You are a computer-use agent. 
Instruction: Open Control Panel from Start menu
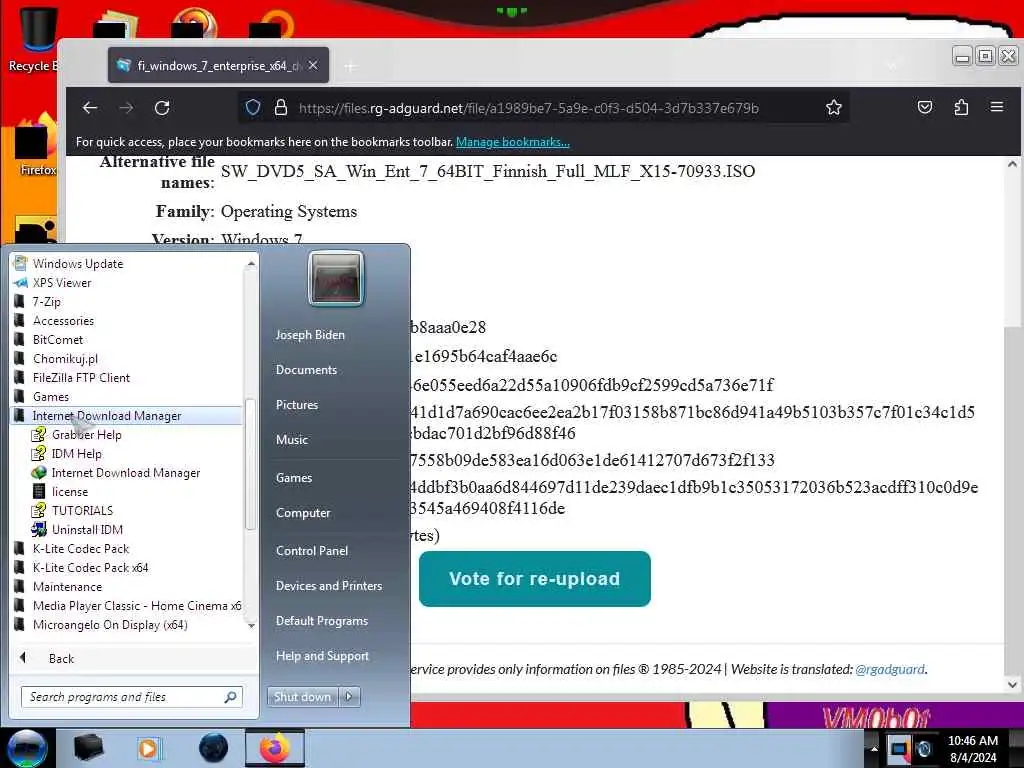312,551
